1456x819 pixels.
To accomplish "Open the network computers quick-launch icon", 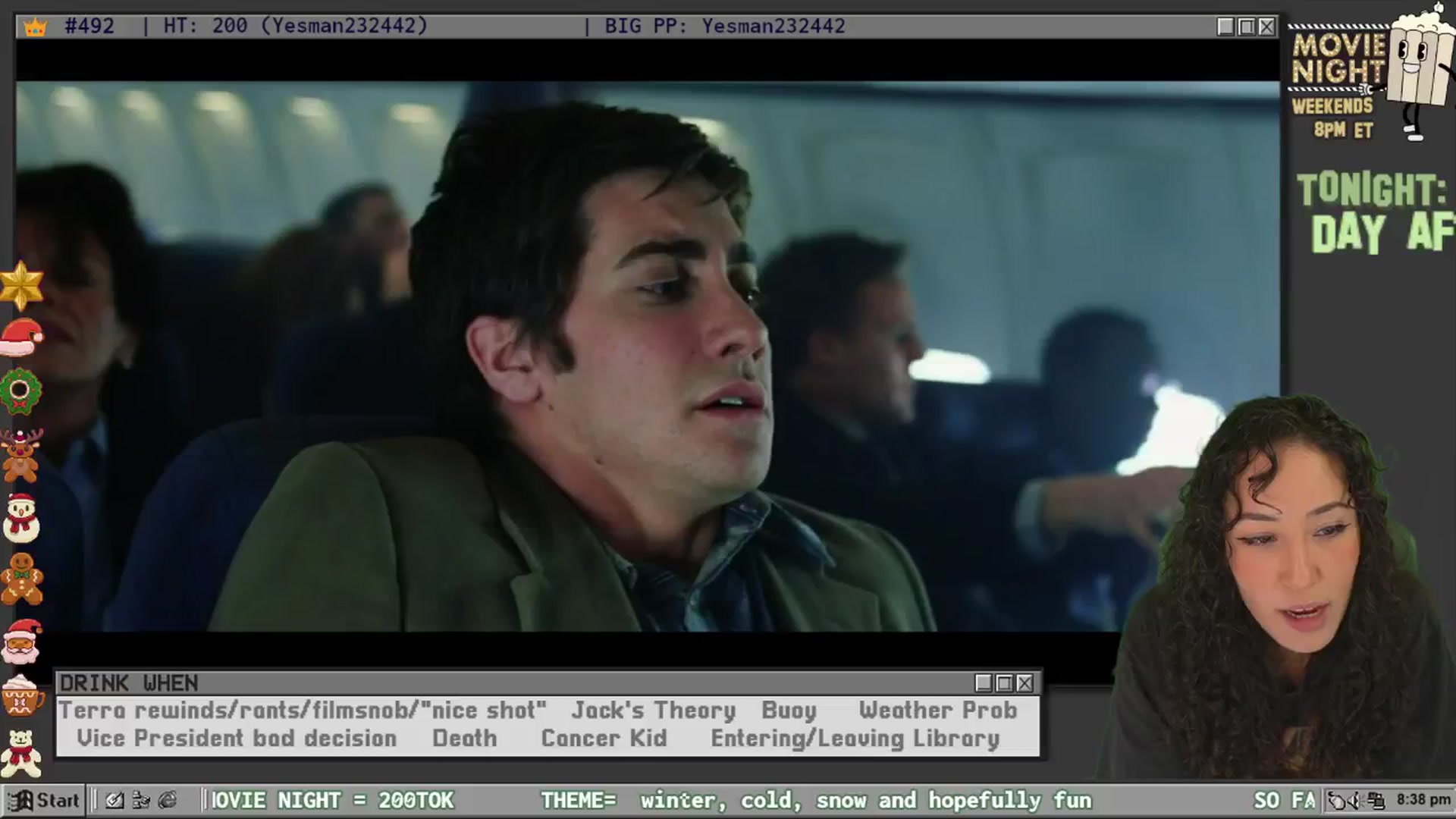I will point(141,800).
